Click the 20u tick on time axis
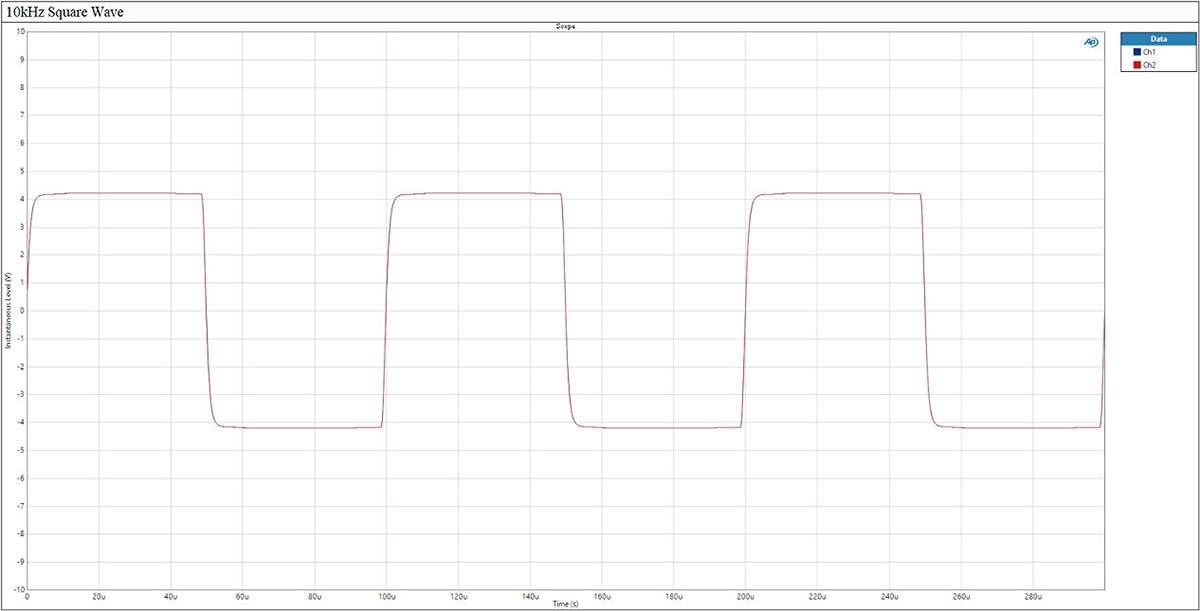Screen dimensions: 1200x611 tap(98, 597)
